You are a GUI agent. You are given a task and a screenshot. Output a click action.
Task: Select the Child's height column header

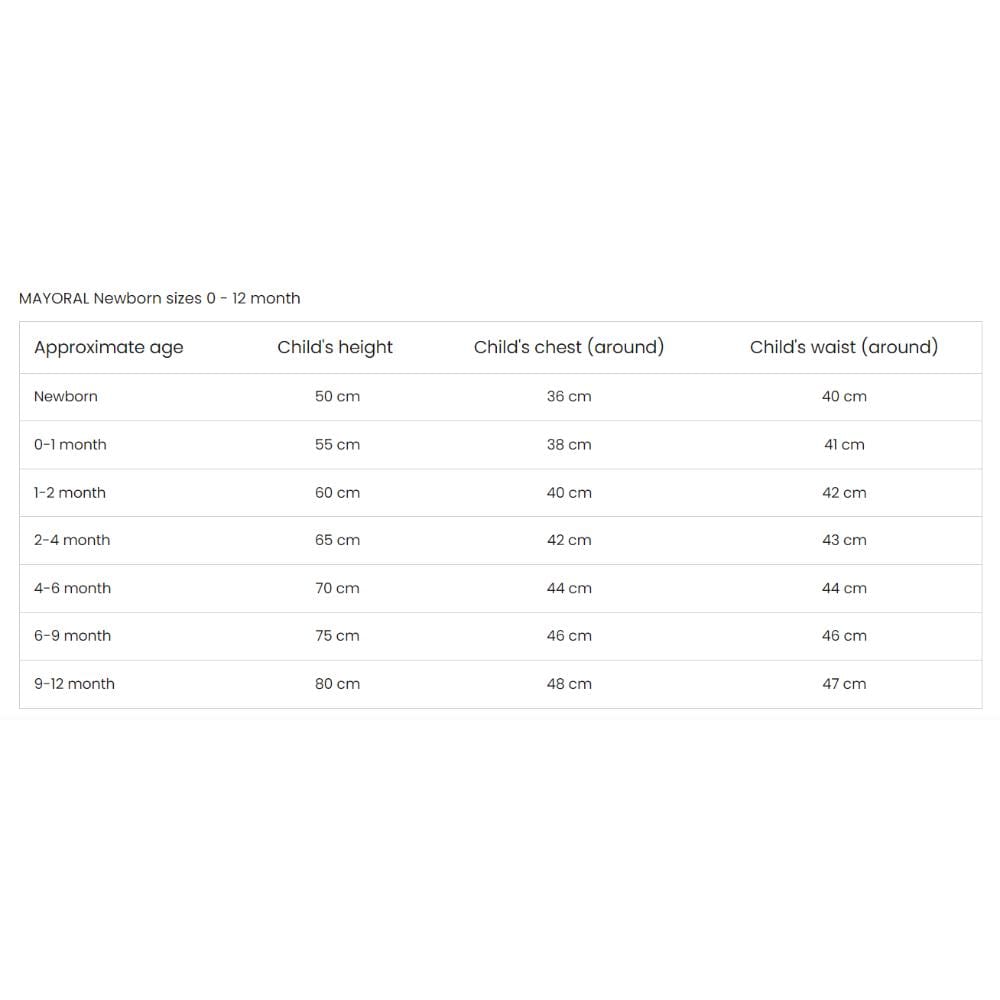tap(335, 348)
